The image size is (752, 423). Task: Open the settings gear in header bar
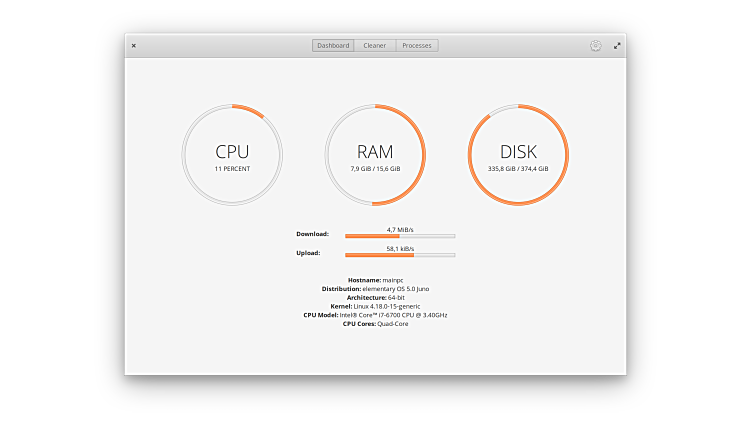[595, 45]
